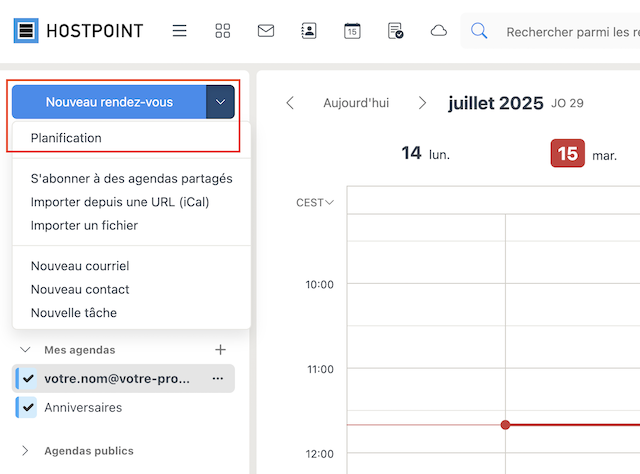This screenshot has height=474, width=640.
Task: Go to next period with right chevron
Action: click(x=422, y=103)
